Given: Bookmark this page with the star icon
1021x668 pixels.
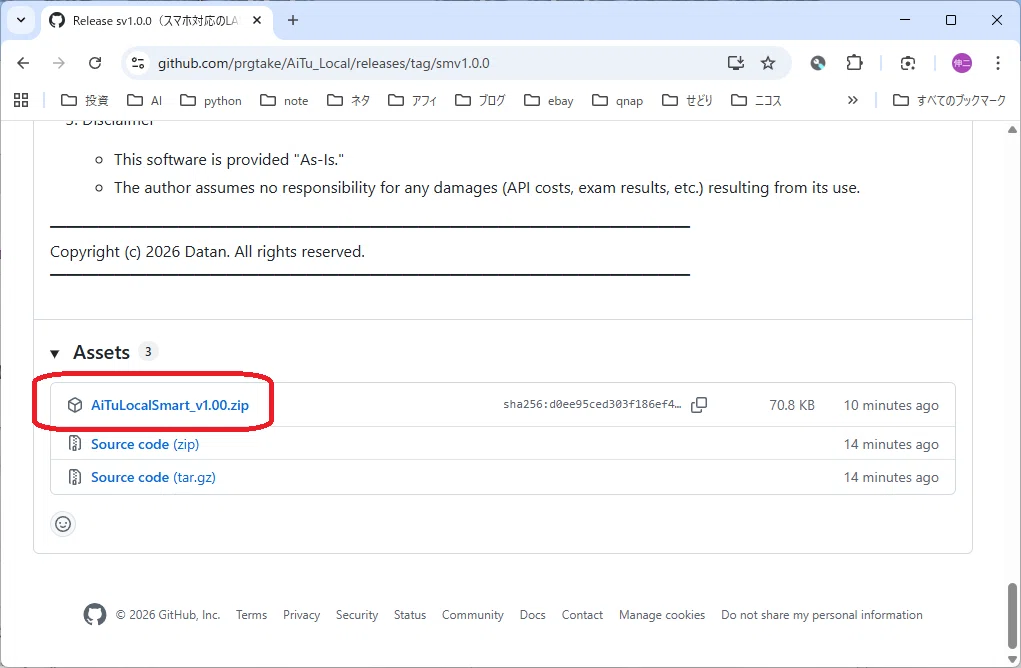Looking at the screenshot, I should 768,63.
